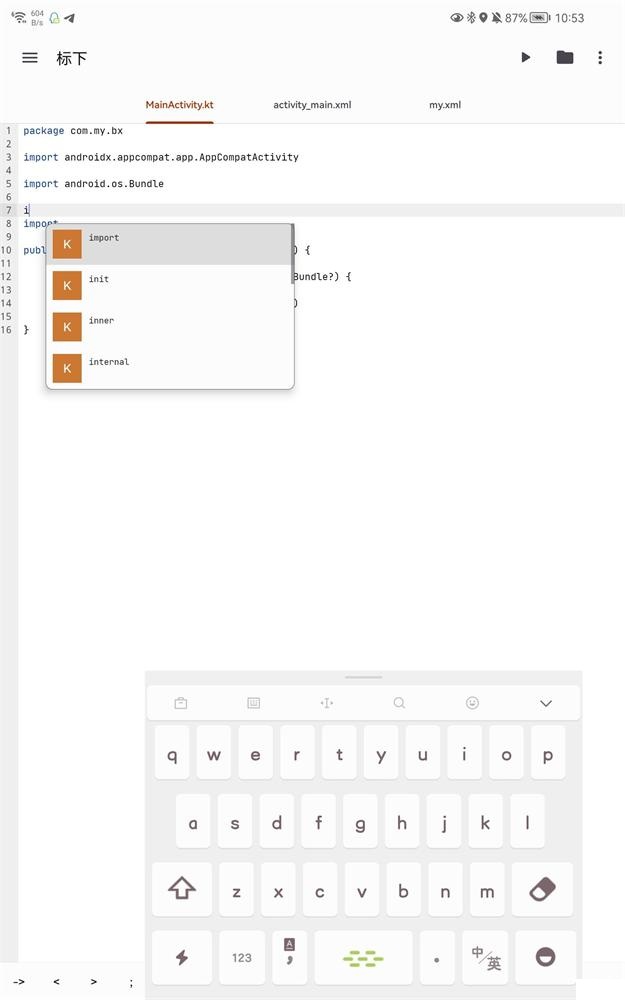
Task: Click the autocomplete popup scrollbar
Action: coord(293,254)
